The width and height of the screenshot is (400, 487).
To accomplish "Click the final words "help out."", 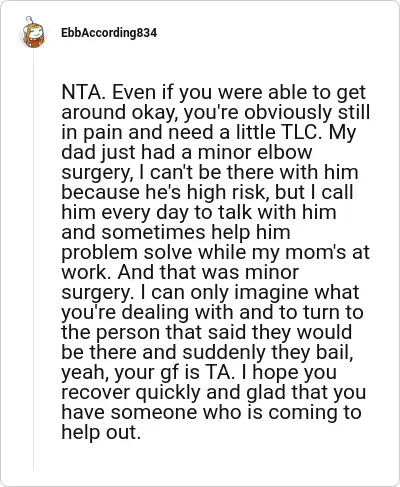I will pyautogui.click(x=101, y=433).
